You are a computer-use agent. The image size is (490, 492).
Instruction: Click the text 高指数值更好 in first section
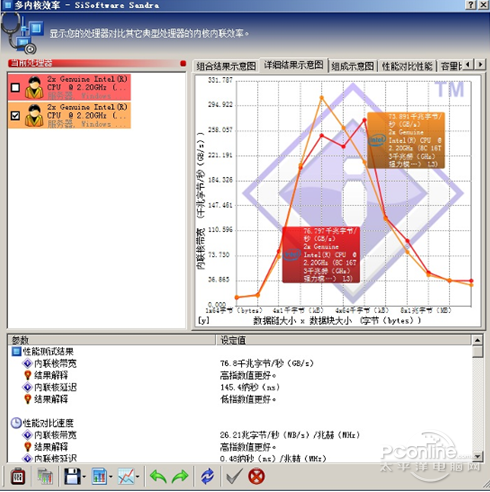coord(248,375)
